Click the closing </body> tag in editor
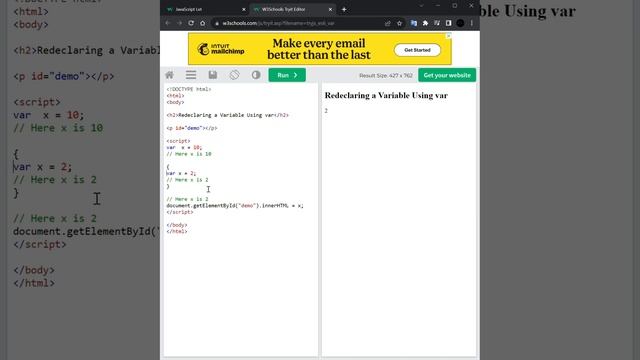640x360 pixels. pos(176,225)
